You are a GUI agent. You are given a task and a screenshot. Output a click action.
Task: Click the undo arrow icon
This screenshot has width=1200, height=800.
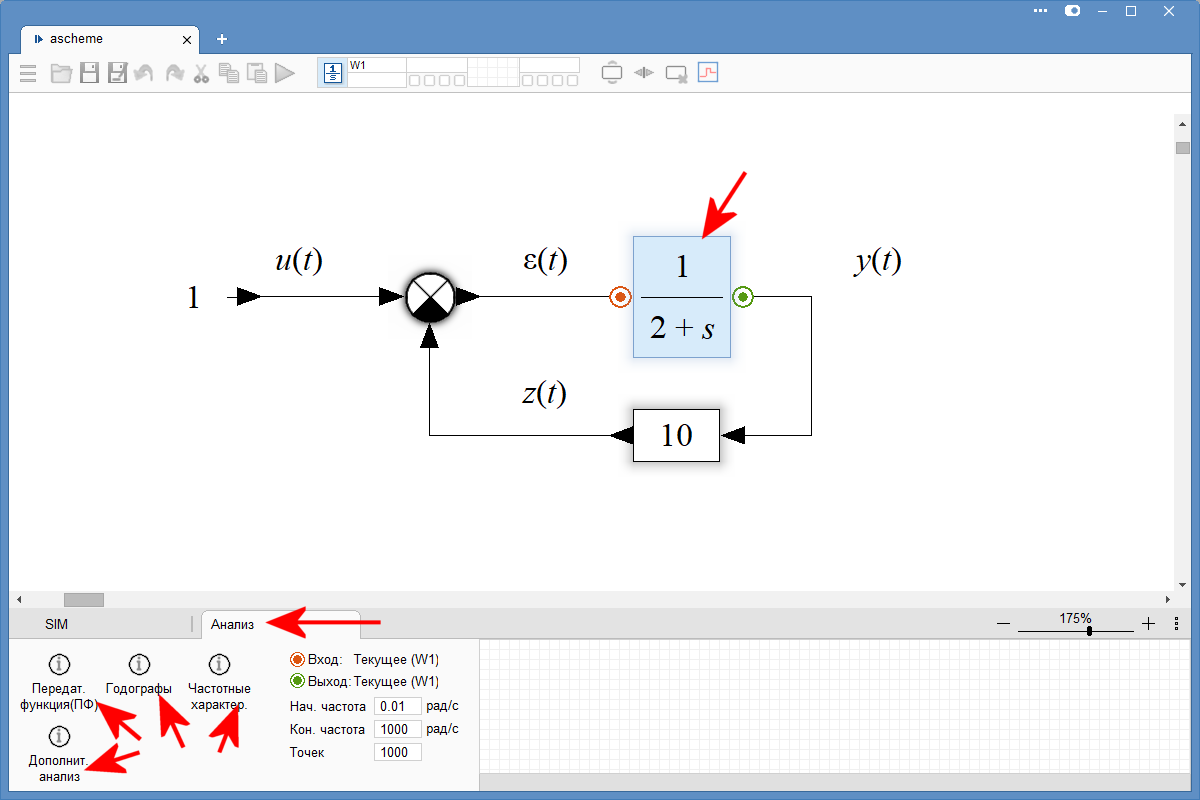point(145,73)
